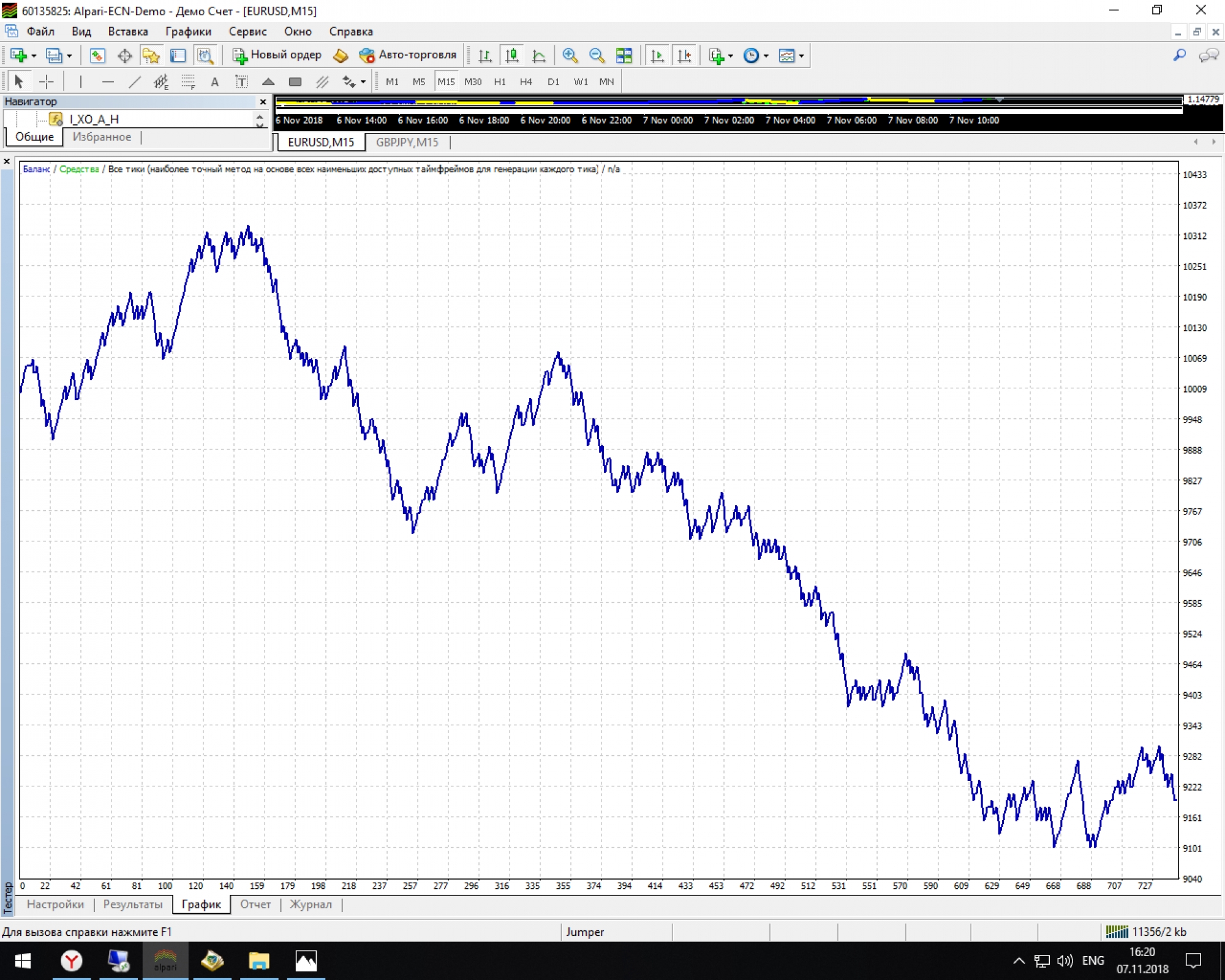Image resolution: width=1225 pixels, height=980 pixels.
Task: Open the Indicators list dropdown arrow
Action: 731,56
